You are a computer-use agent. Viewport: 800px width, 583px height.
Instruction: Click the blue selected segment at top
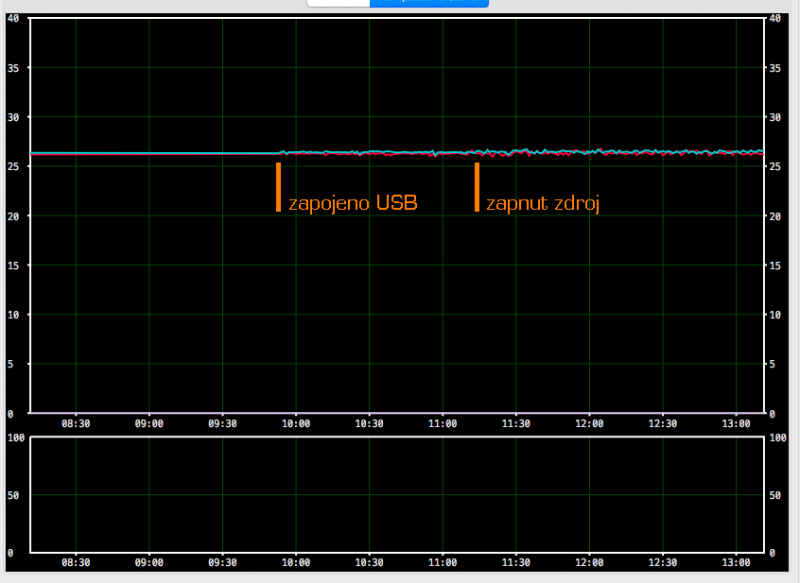pyautogui.click(x=429, y=3)
